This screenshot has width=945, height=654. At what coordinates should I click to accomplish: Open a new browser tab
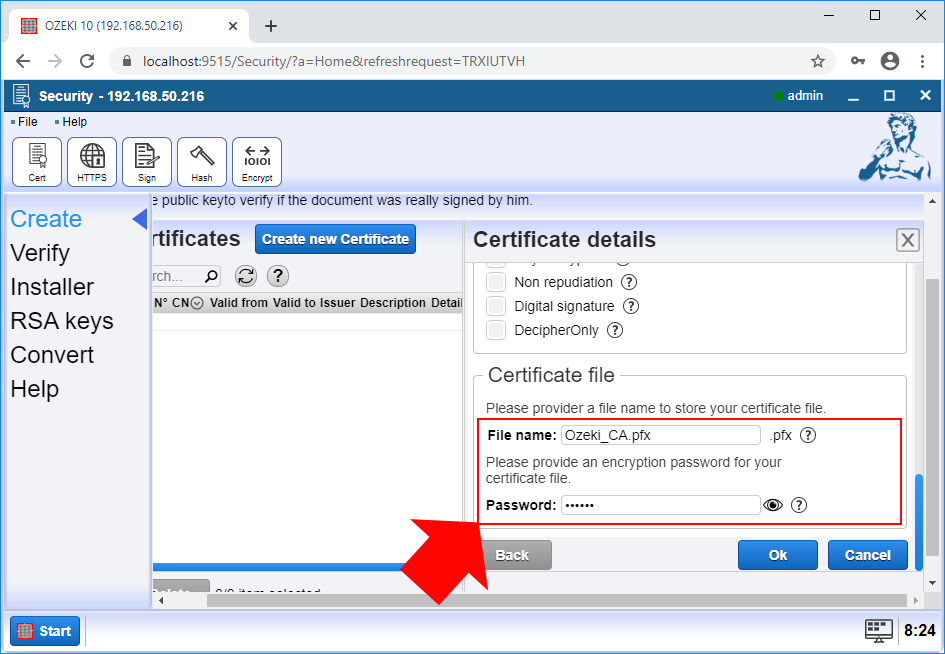pyautogui.click(x=271, y=26)
